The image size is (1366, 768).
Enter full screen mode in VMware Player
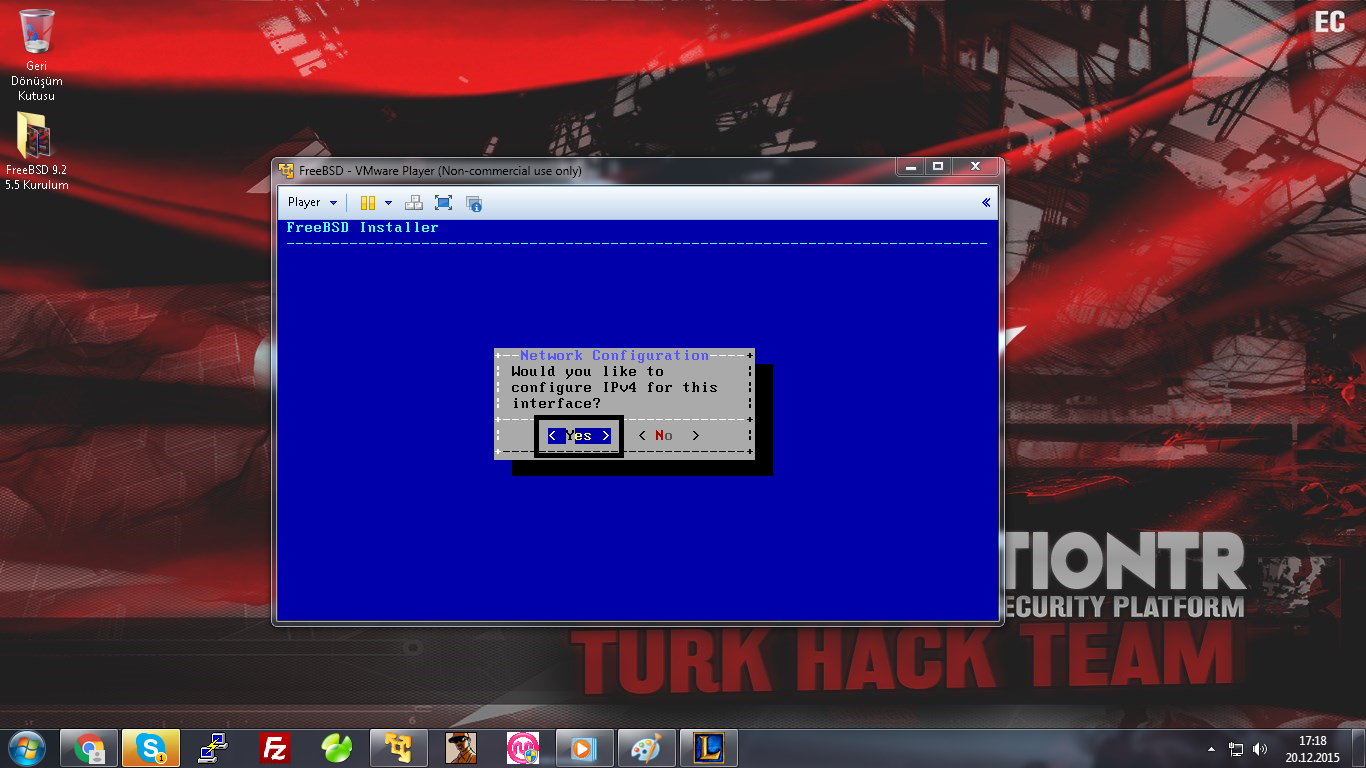point(444,203)
